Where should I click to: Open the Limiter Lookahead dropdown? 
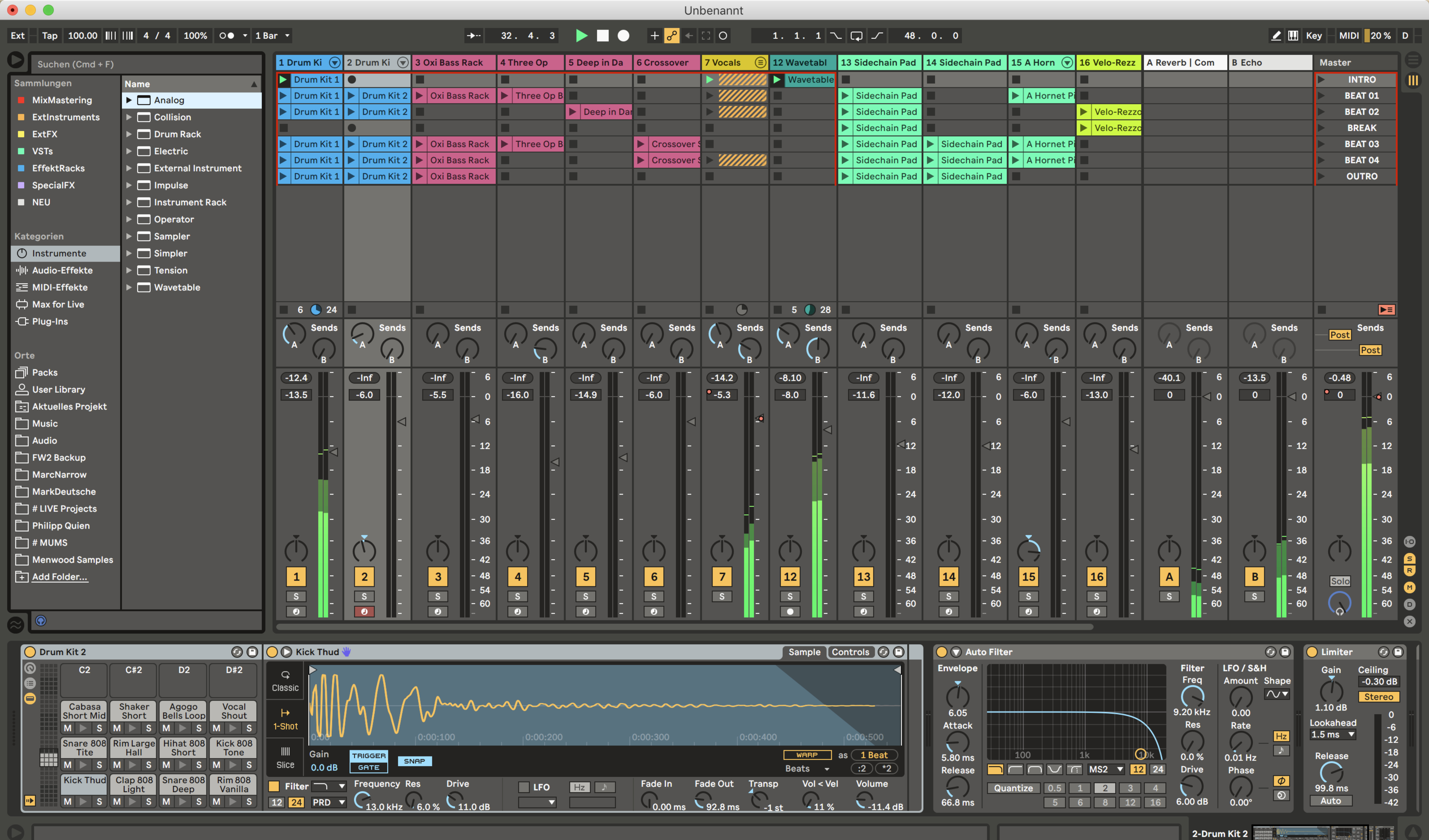[x=1332, y=734]
